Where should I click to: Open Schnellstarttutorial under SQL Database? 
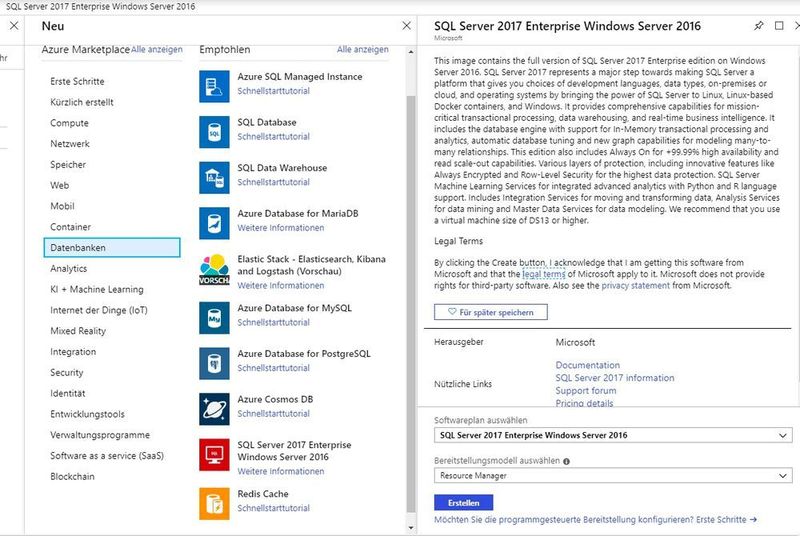[x=273, y=137]
